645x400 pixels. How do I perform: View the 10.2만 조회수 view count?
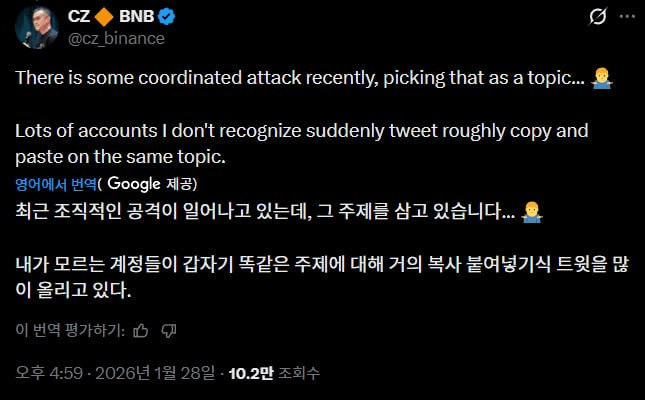pyautogui.click(x=265, y=374)
